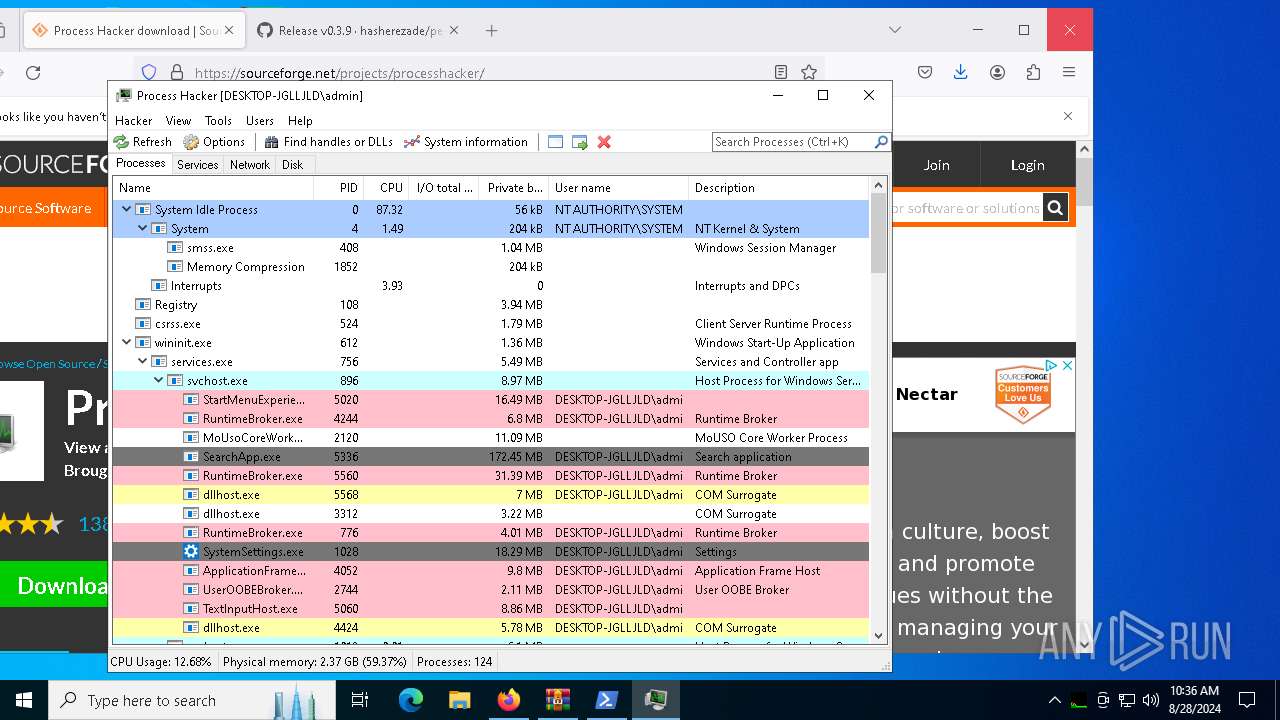Open the Tools menu
The width and height of the screenshot is (1280, 720).
click(218, 120)
